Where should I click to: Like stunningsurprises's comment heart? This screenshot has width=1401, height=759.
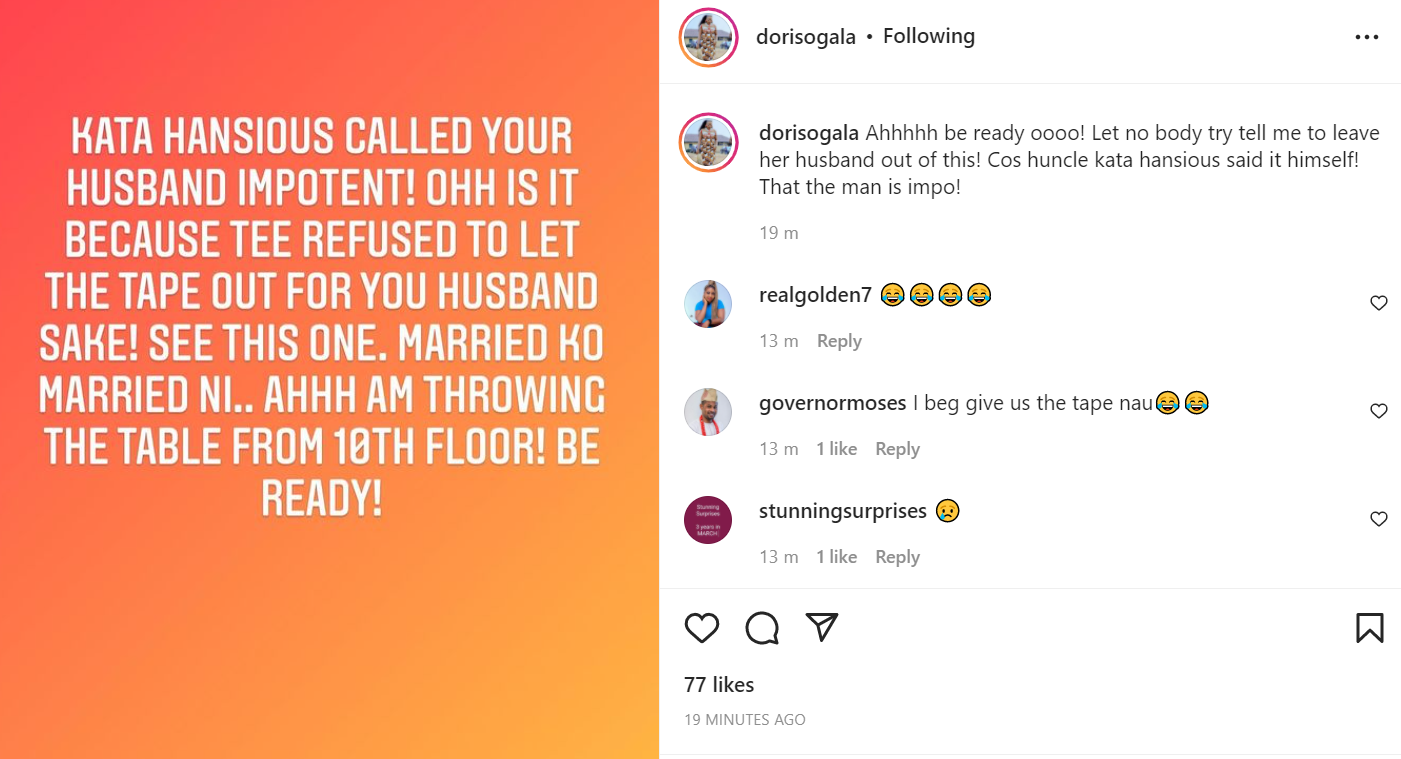(x=1378, y=519)
